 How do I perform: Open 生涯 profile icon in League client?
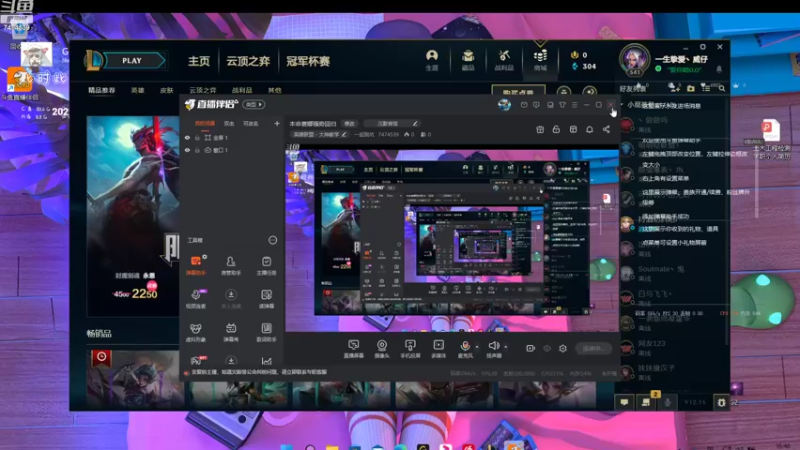click(432, 60)
